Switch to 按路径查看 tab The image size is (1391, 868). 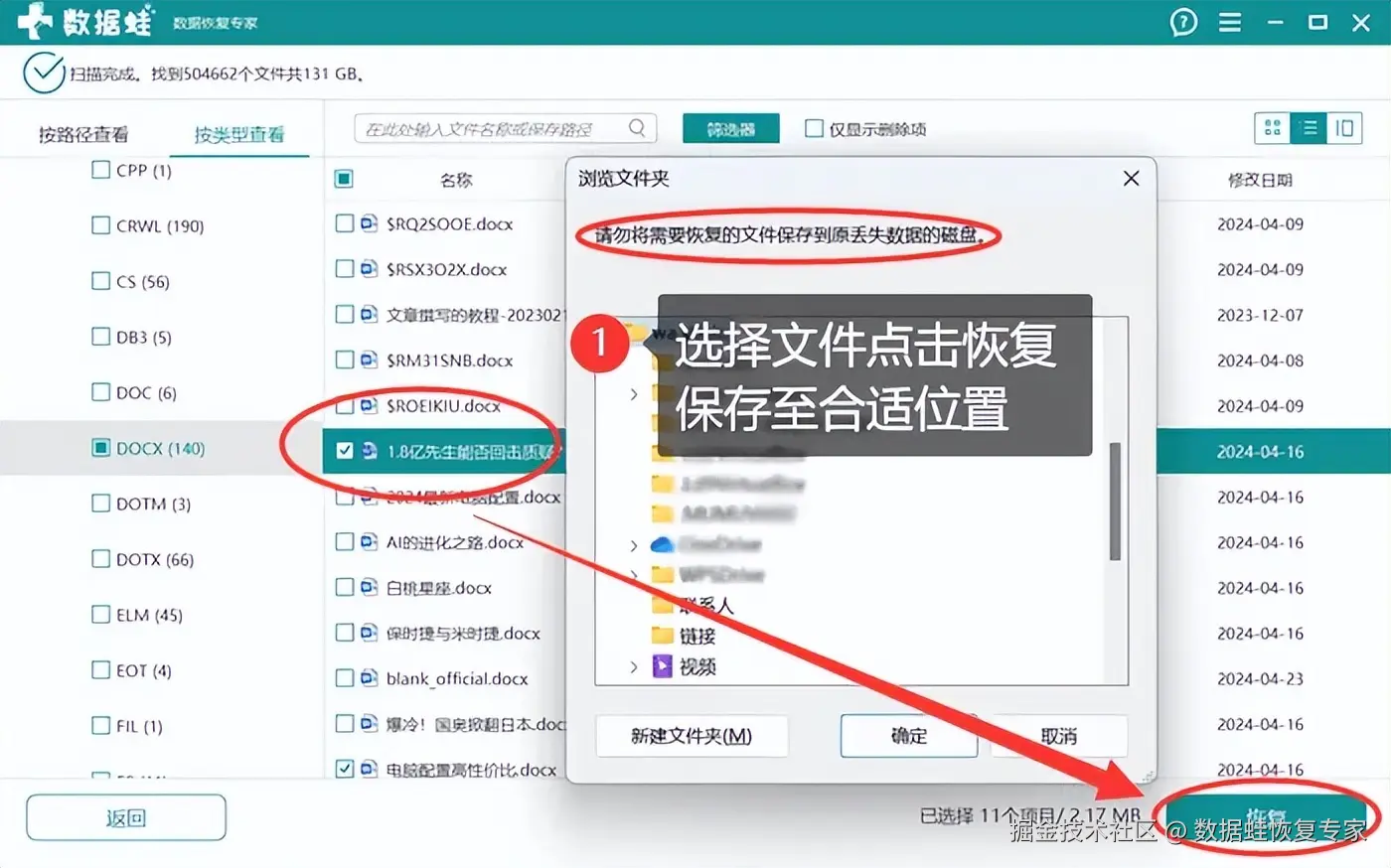[83, 134]
